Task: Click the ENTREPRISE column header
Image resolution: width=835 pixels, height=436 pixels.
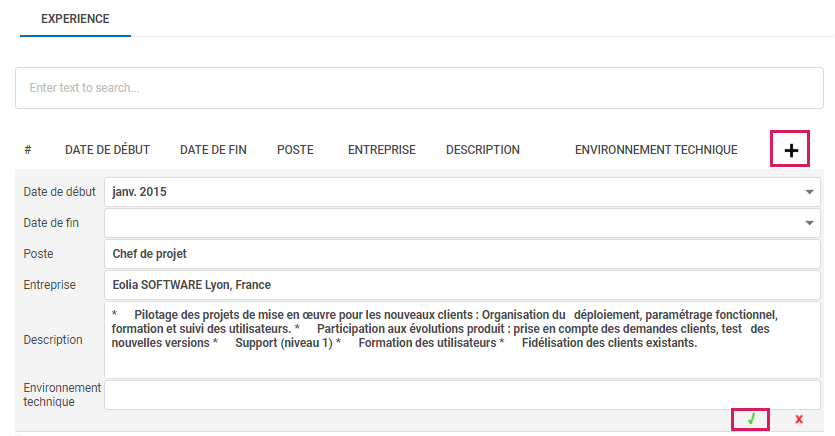Action: [x=381, y=150]
